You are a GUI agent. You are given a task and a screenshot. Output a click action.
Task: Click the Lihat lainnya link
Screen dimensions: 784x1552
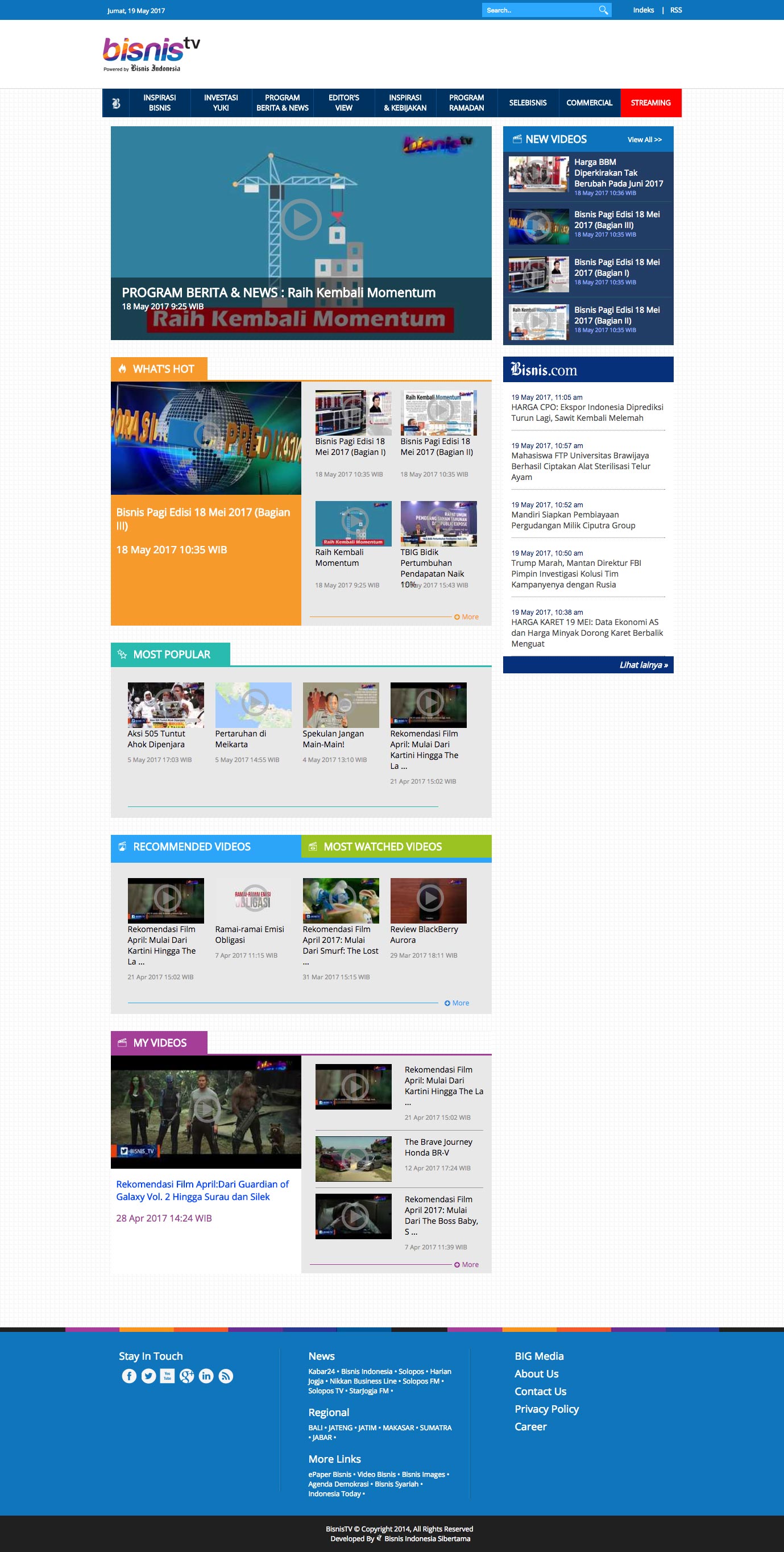(643, 665)
